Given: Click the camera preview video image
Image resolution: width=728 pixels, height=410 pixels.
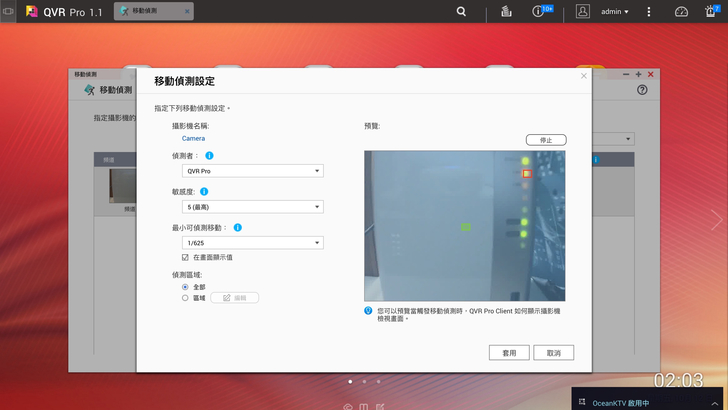Looking at the screenshot, I should 464,225.
